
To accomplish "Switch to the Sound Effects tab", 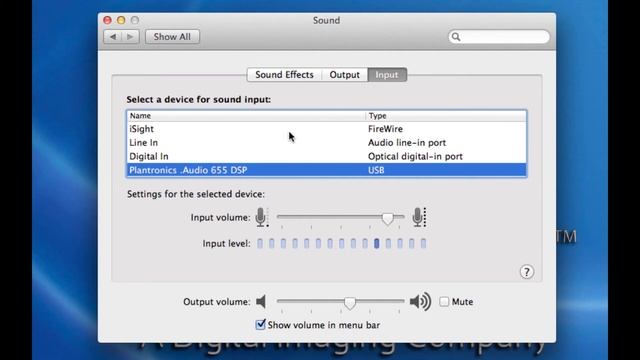I will point(284,75).
